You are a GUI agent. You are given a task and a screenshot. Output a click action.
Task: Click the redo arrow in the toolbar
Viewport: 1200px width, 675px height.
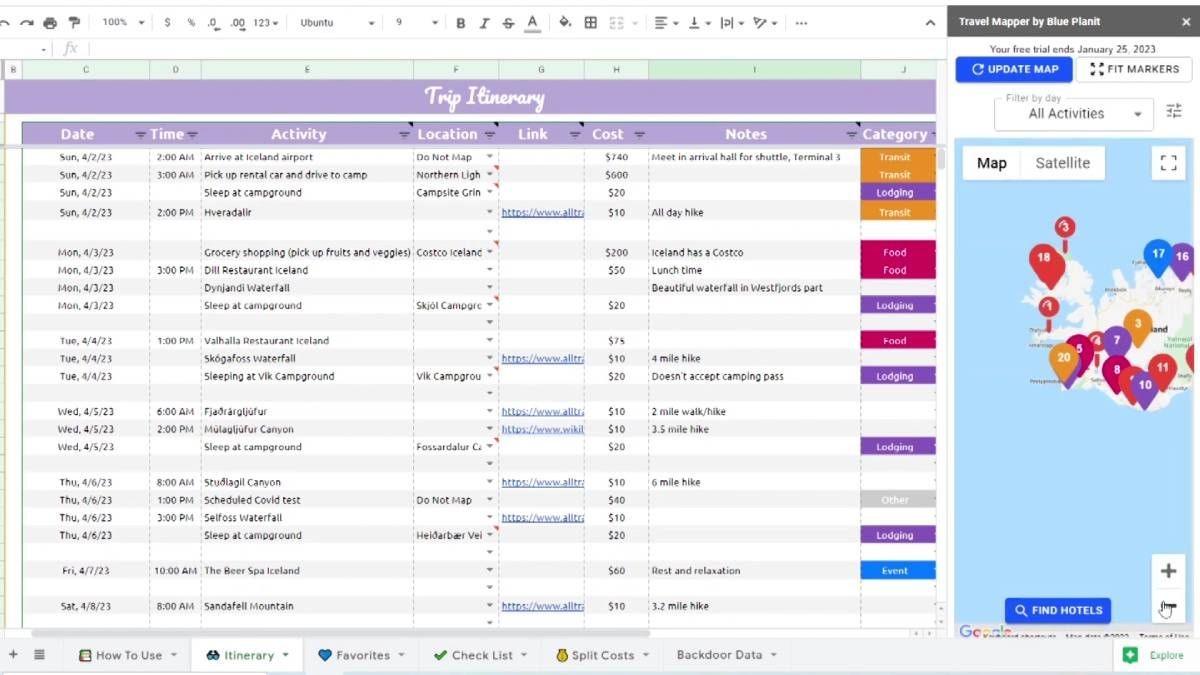pyautogui.click(x=25, y=22)
